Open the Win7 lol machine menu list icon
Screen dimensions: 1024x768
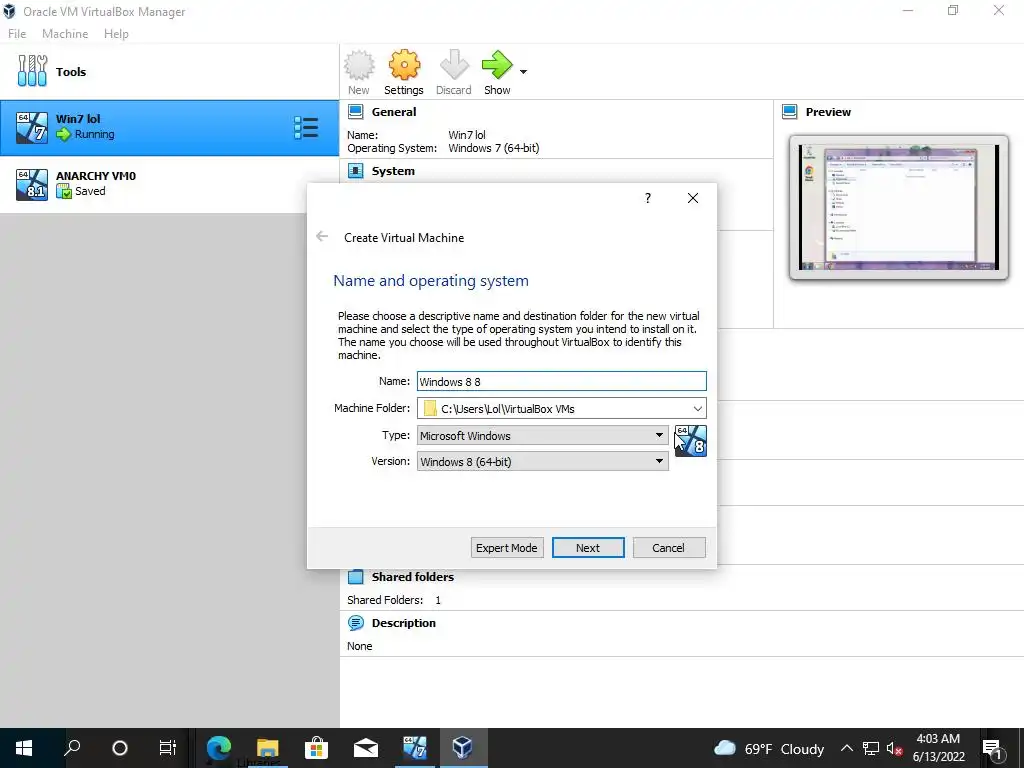point(306,127)
